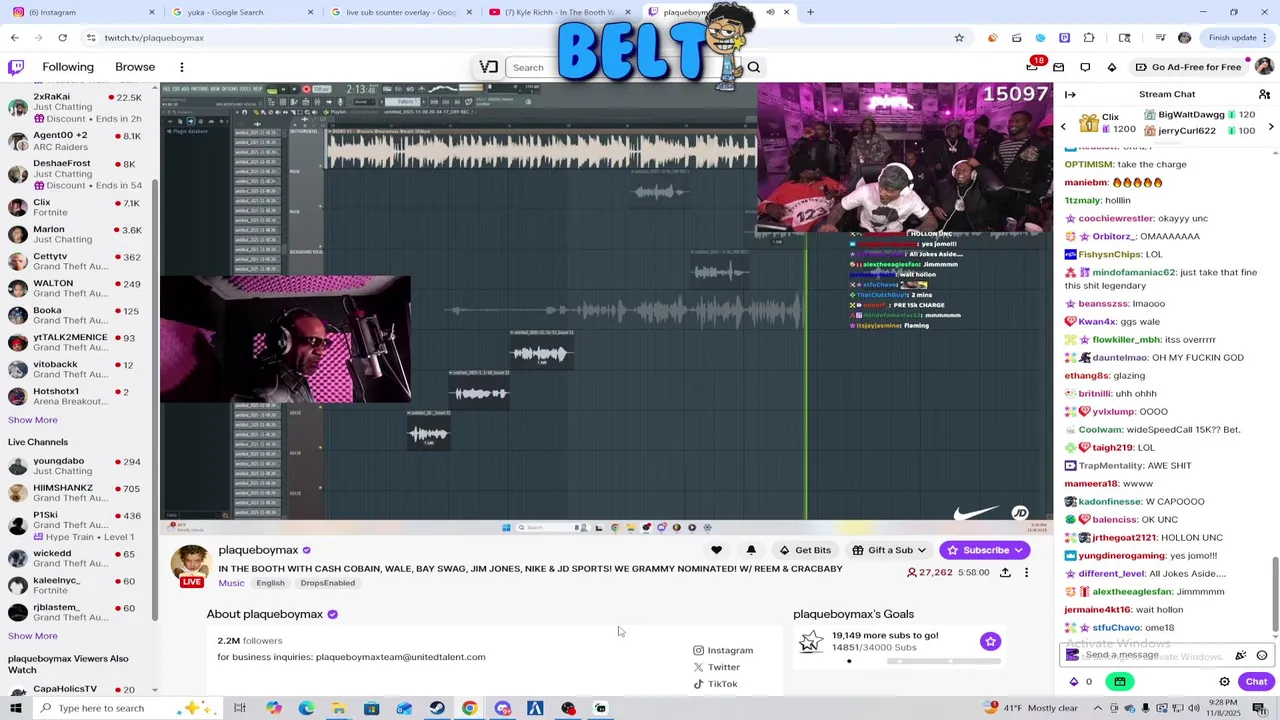Open the Twitch notifications inbox

(1058, 67)
